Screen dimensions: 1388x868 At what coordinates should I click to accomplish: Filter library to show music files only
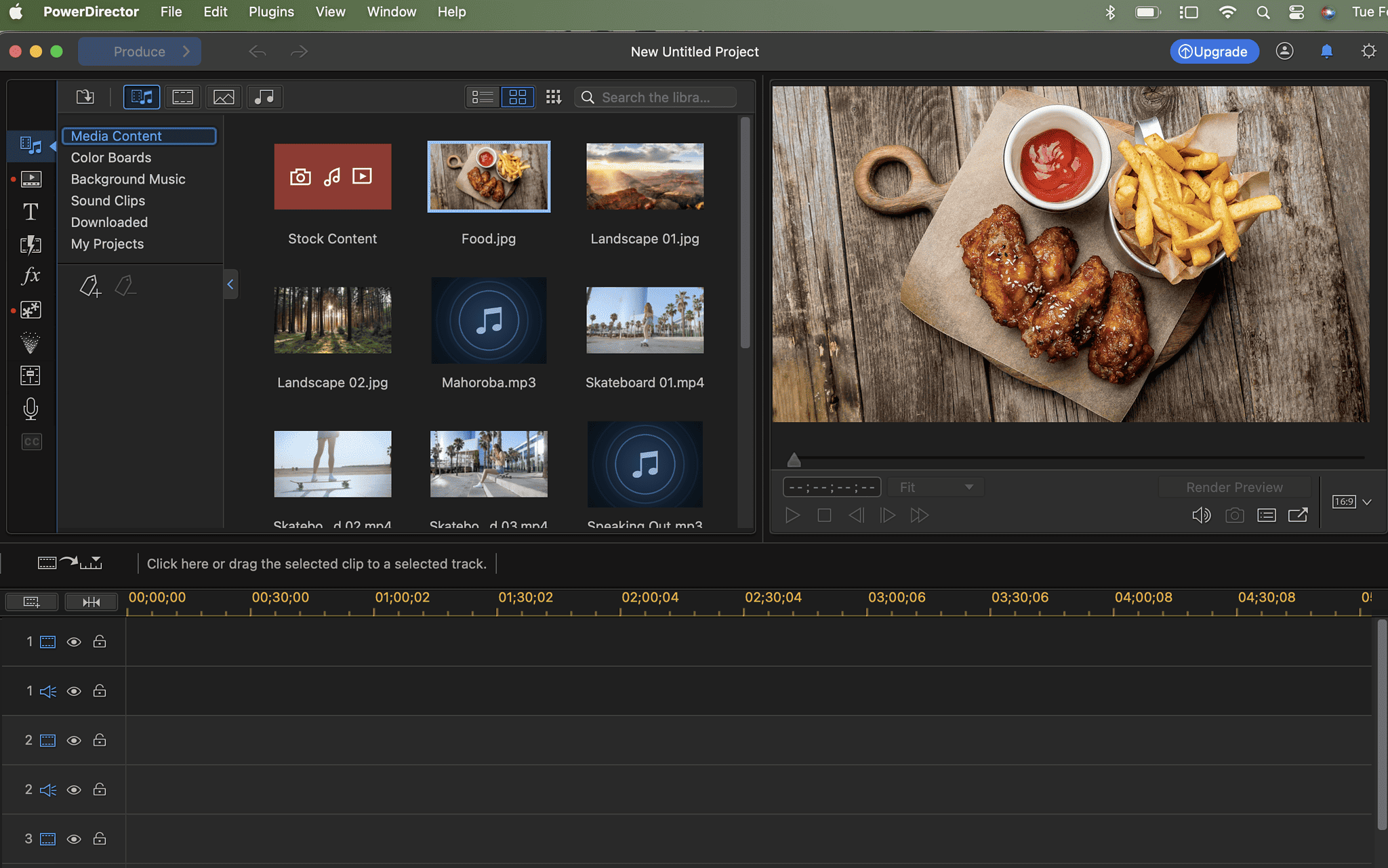pos(264,97)
